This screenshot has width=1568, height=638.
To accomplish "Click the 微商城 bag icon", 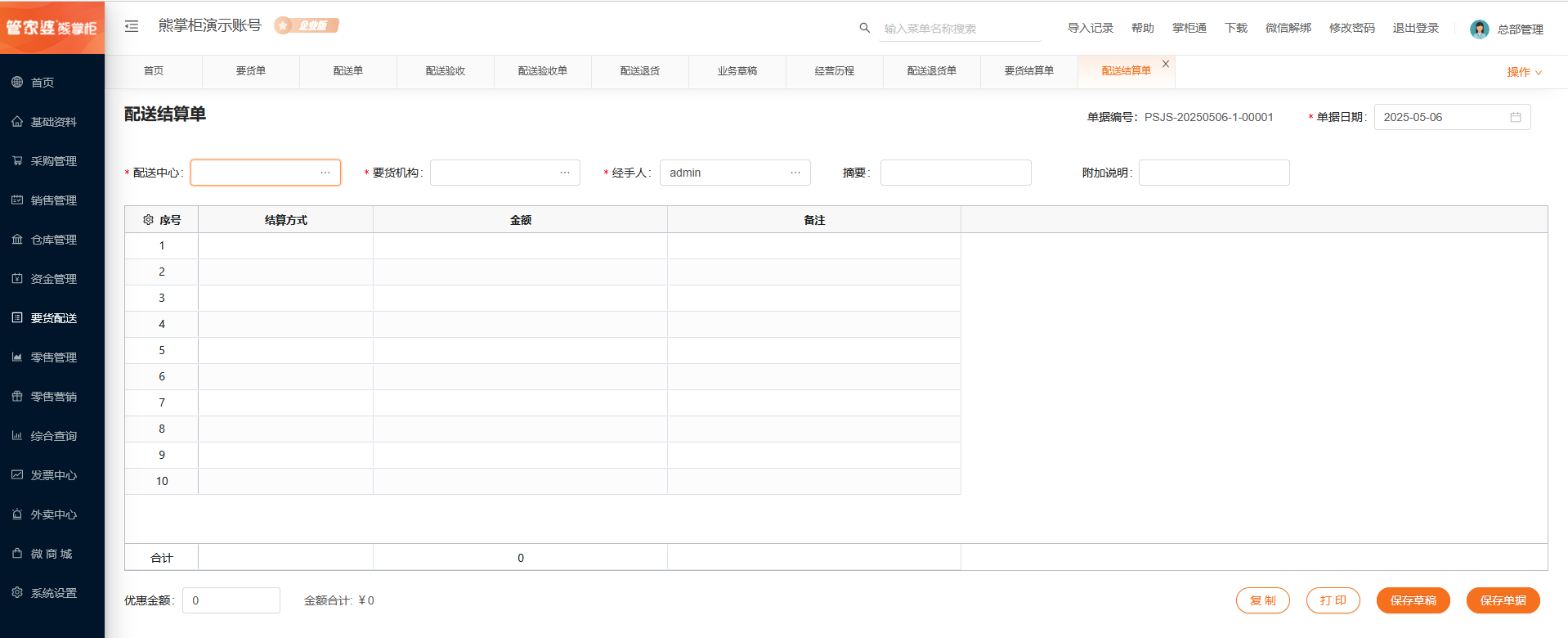I will tap(17, 553).
